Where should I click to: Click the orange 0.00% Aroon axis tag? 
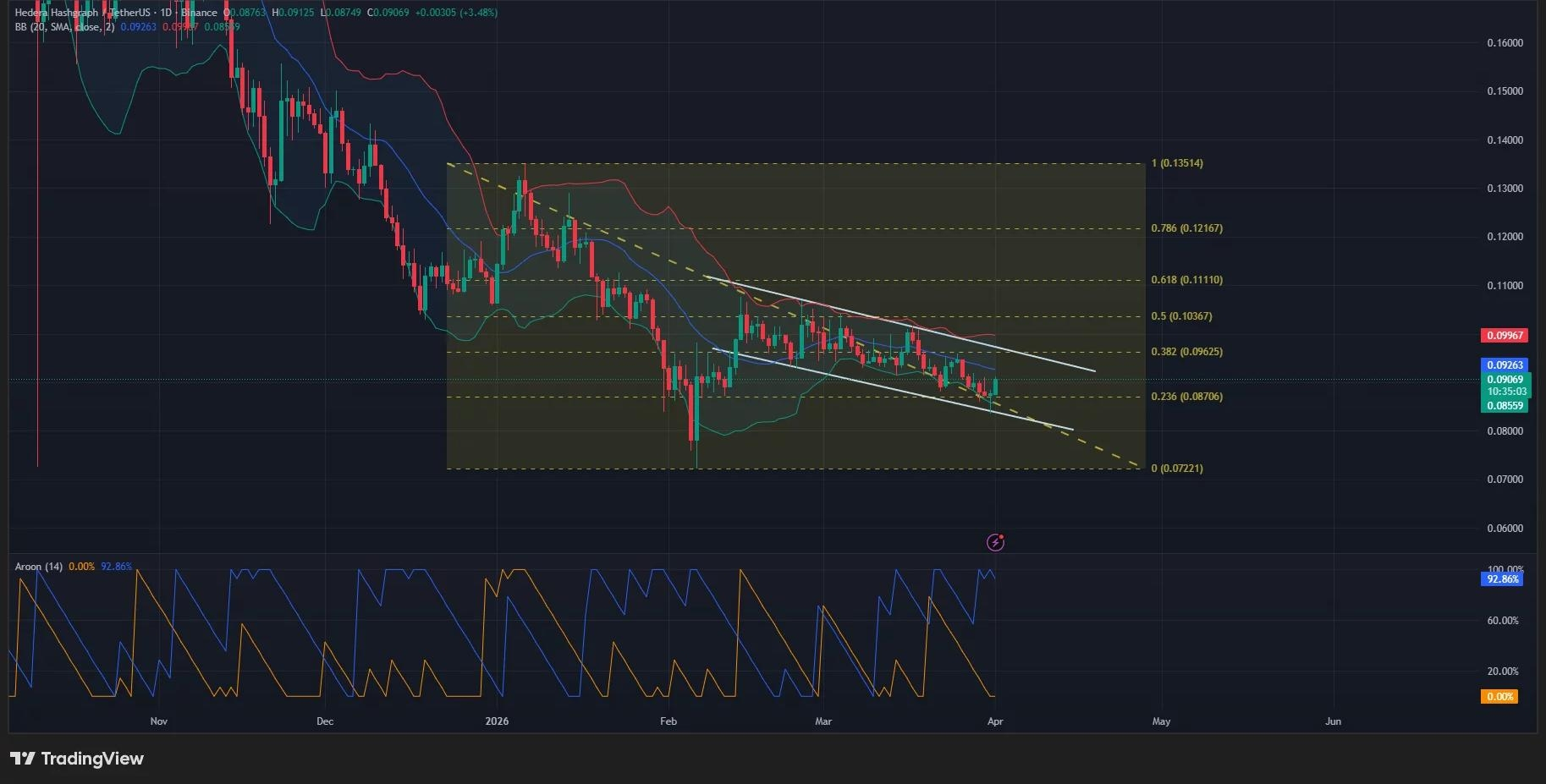pyautogui.click(x=1499, y=697)
